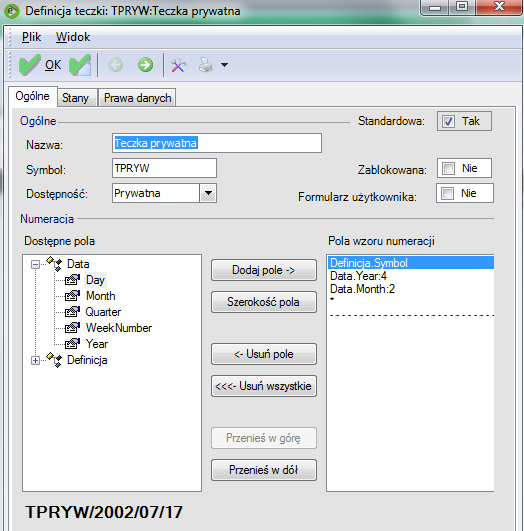Switch to the Ogólne tab

click(x=33, y=96)
